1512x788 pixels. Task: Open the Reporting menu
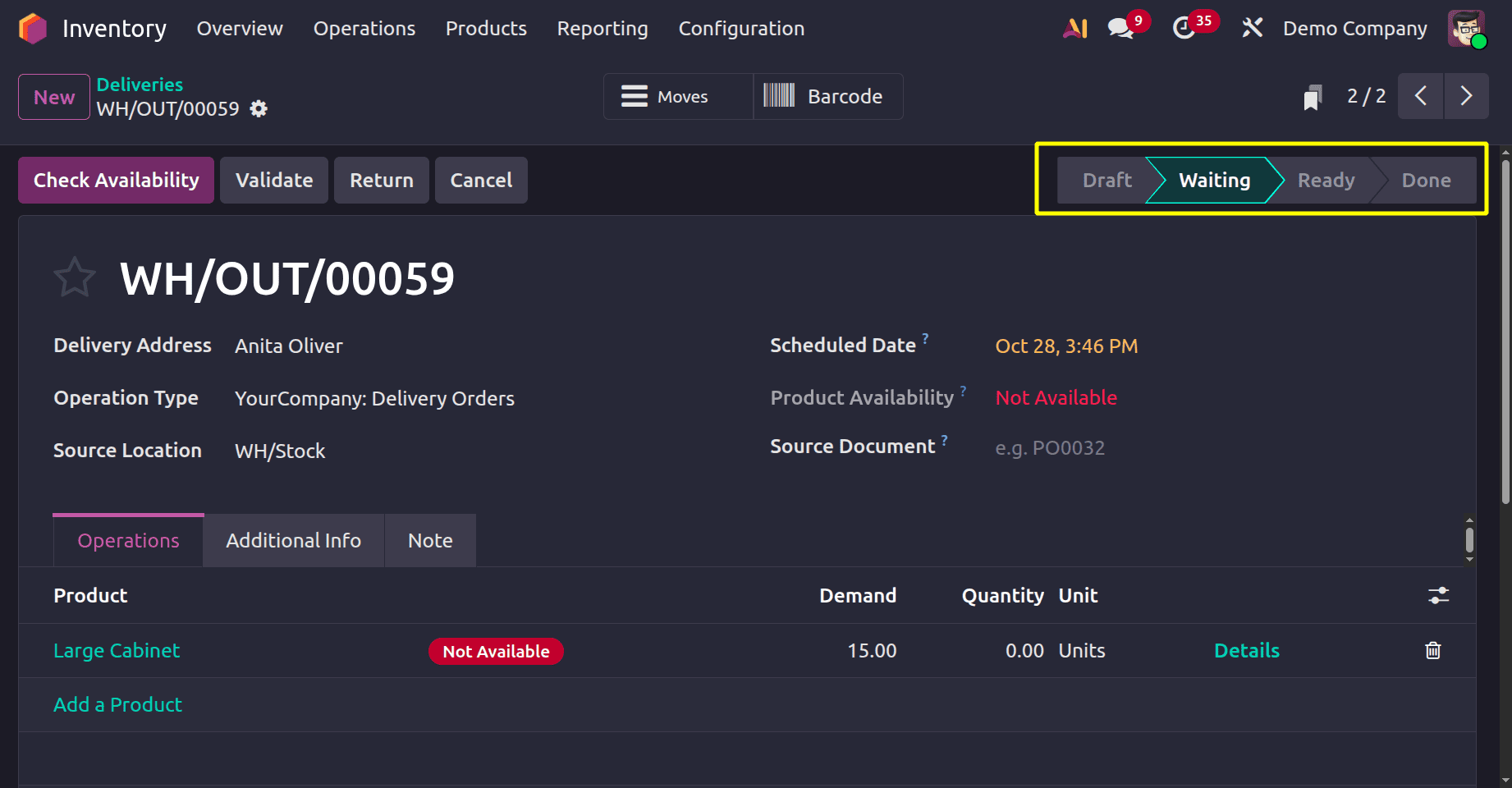(602, 28)
